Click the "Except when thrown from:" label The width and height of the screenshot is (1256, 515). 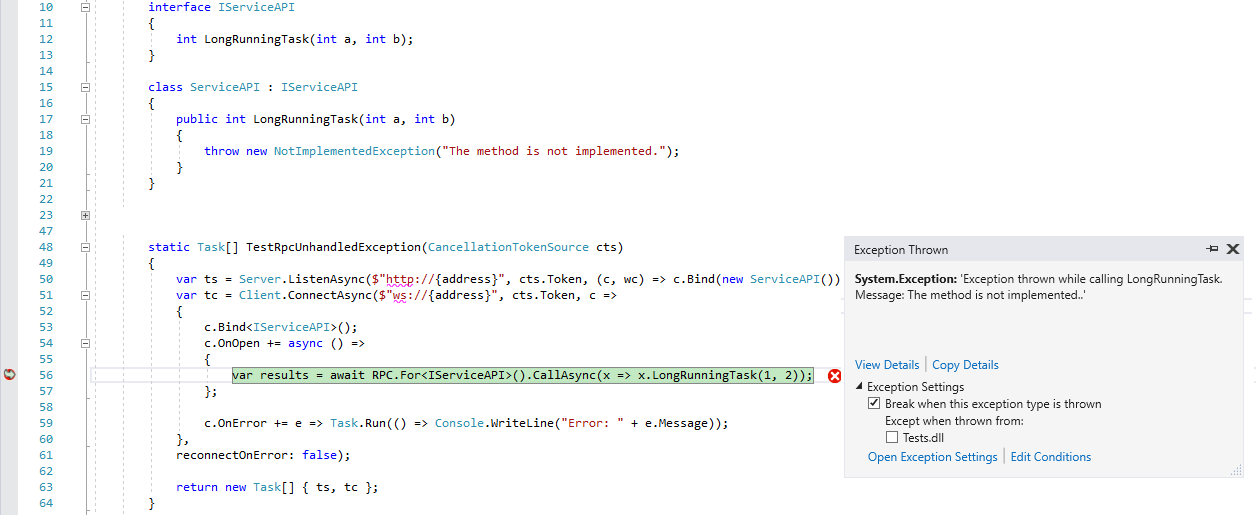point(954,421)
